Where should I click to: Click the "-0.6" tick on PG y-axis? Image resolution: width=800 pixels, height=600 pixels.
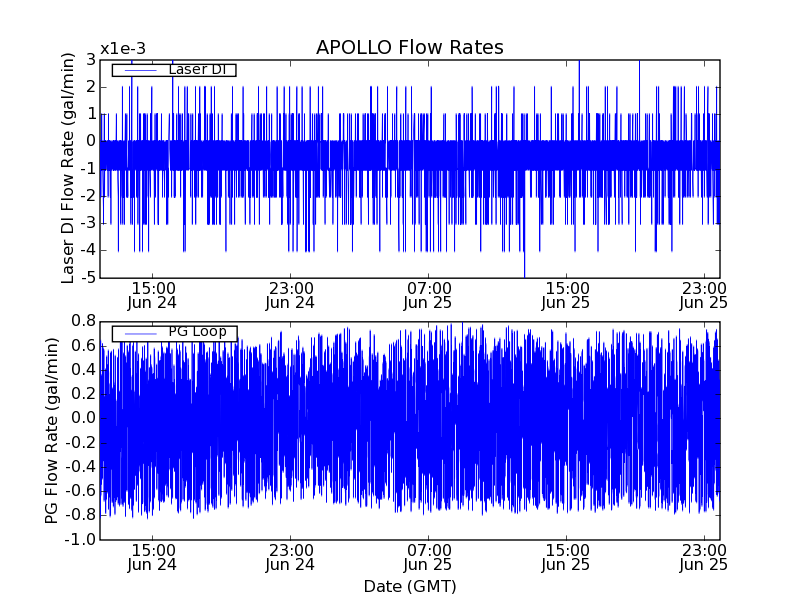[x=81, y=491]
